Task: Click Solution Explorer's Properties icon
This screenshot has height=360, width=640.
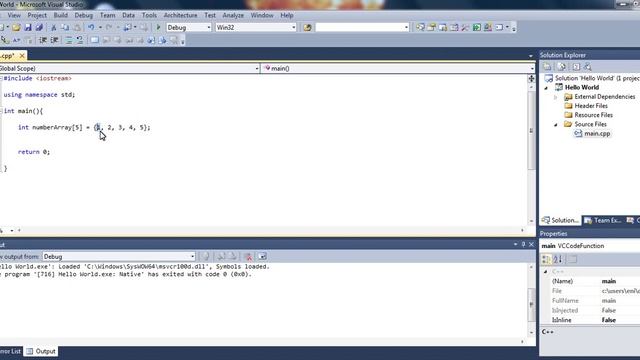Action: [x=547, y=67]
